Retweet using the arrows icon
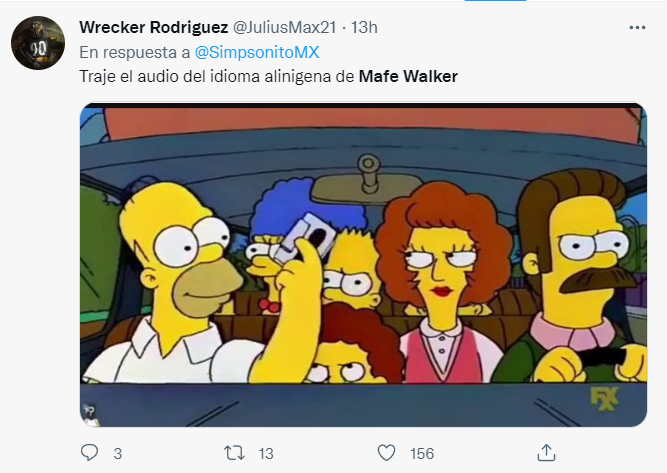 [235, 453]
